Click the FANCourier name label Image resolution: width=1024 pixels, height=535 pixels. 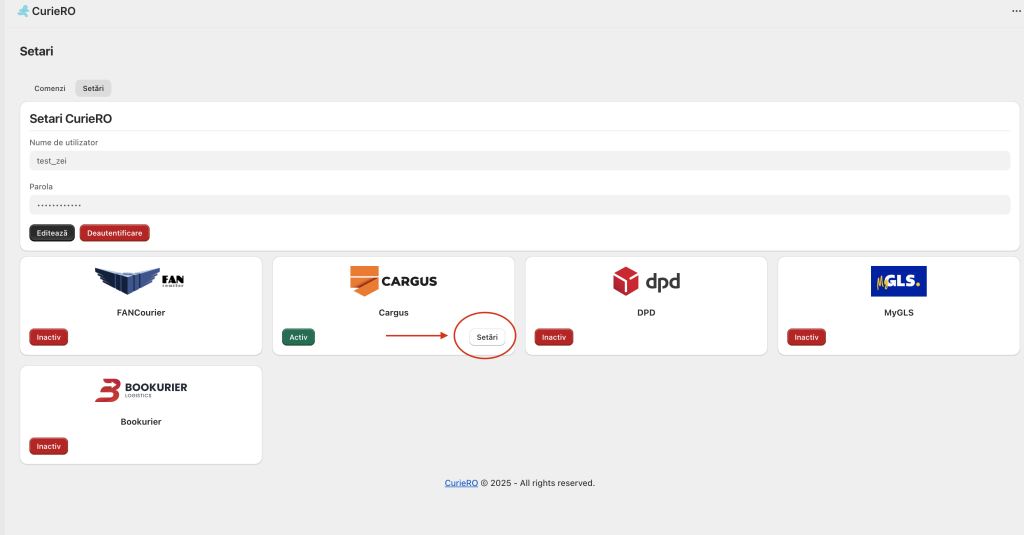pos(141,312)
